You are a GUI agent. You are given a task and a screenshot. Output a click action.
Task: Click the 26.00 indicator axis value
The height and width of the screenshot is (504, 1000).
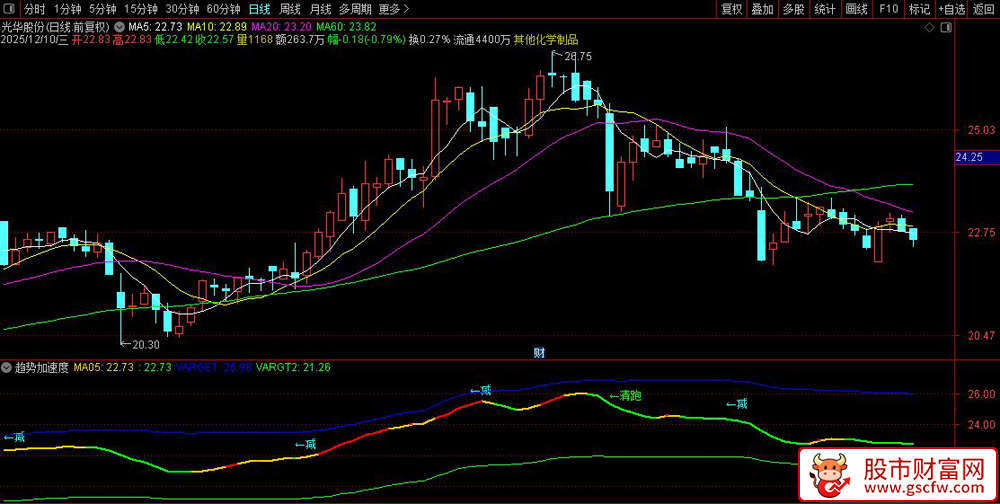(x=980, y=394)
